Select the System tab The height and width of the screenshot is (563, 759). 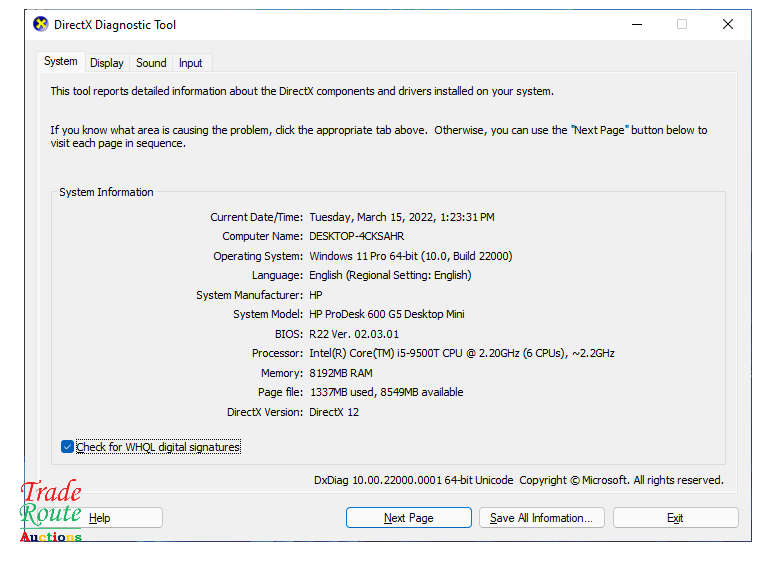[x=60, y=62]
